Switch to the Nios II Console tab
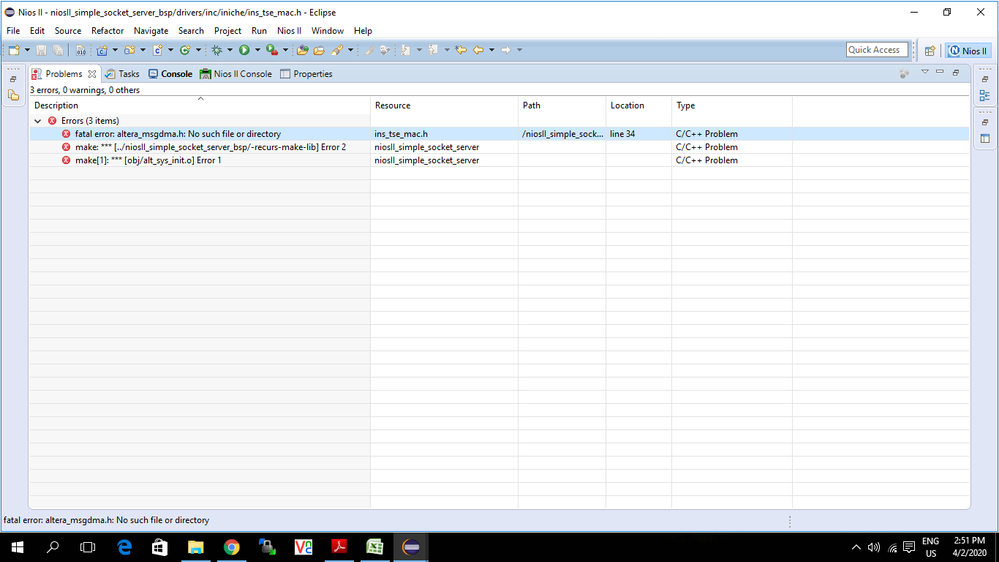 pyautogui.click(x=235, y=74)
